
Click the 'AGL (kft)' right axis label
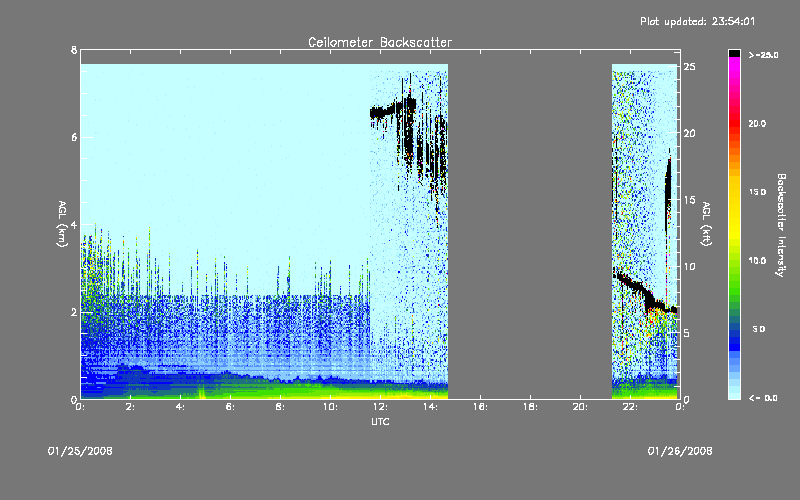[x=706, y=223]
